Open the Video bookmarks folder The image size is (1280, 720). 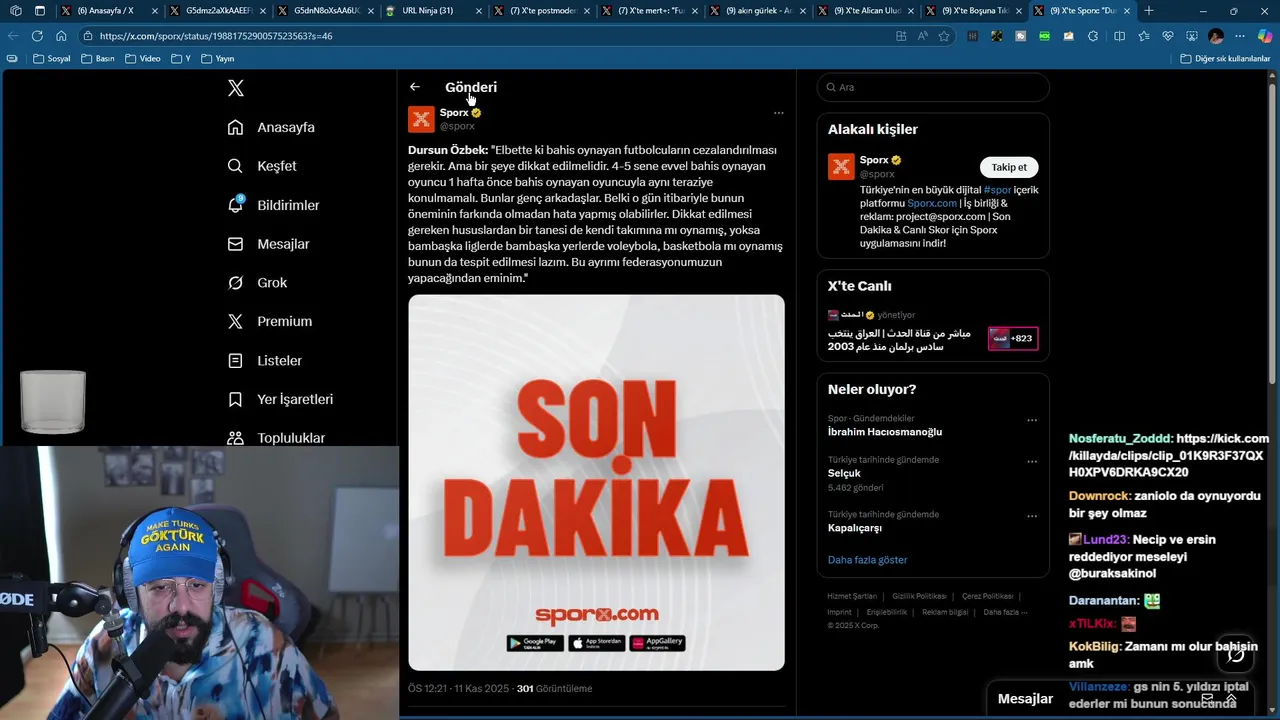143,59
